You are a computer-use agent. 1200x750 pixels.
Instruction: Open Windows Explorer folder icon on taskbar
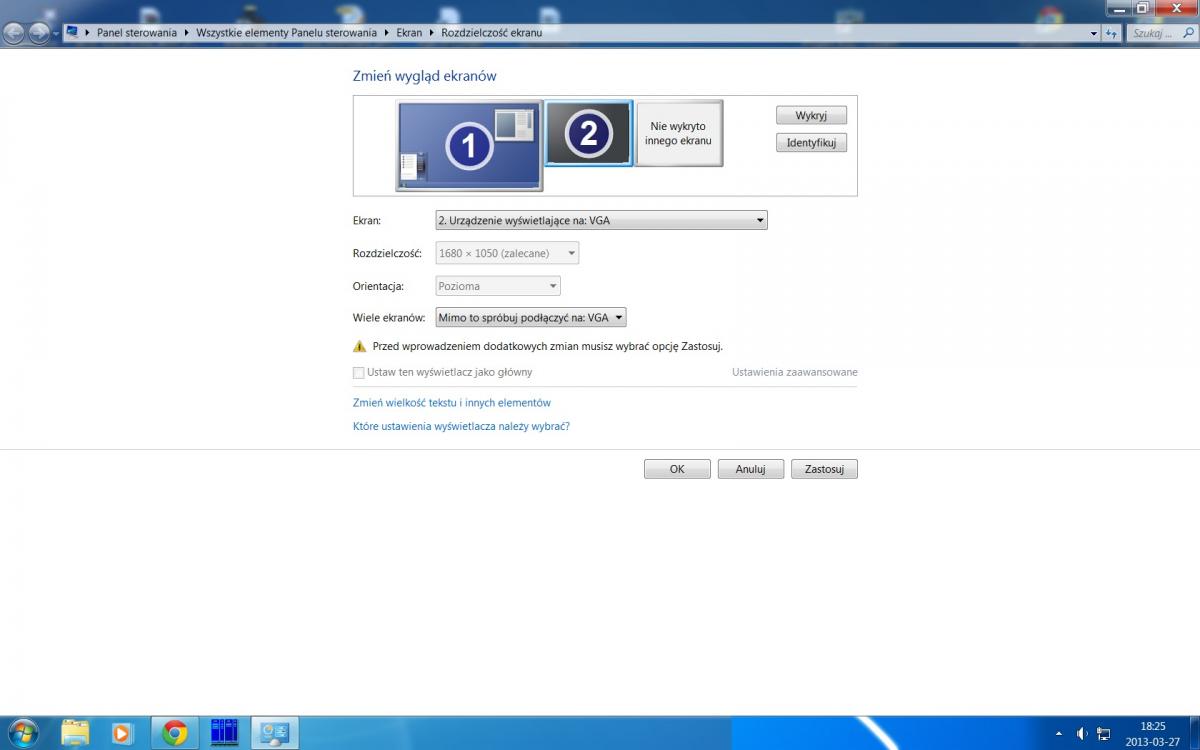(75, 733)
